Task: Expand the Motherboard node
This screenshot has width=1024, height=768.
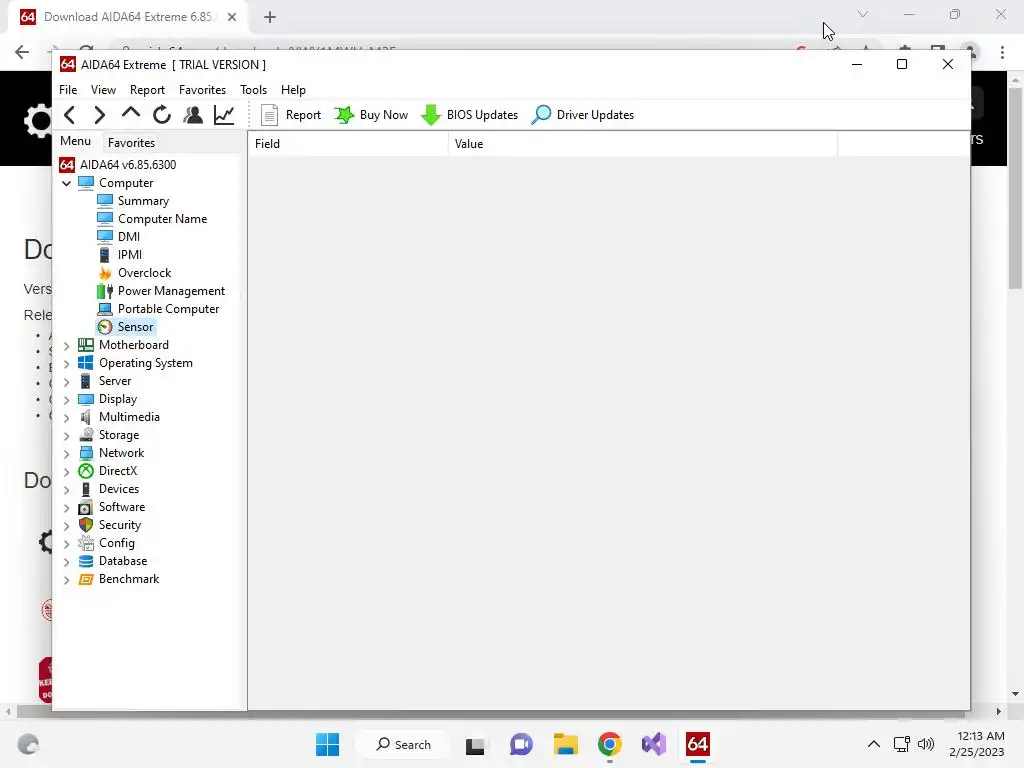Action: tap(66, 345)
